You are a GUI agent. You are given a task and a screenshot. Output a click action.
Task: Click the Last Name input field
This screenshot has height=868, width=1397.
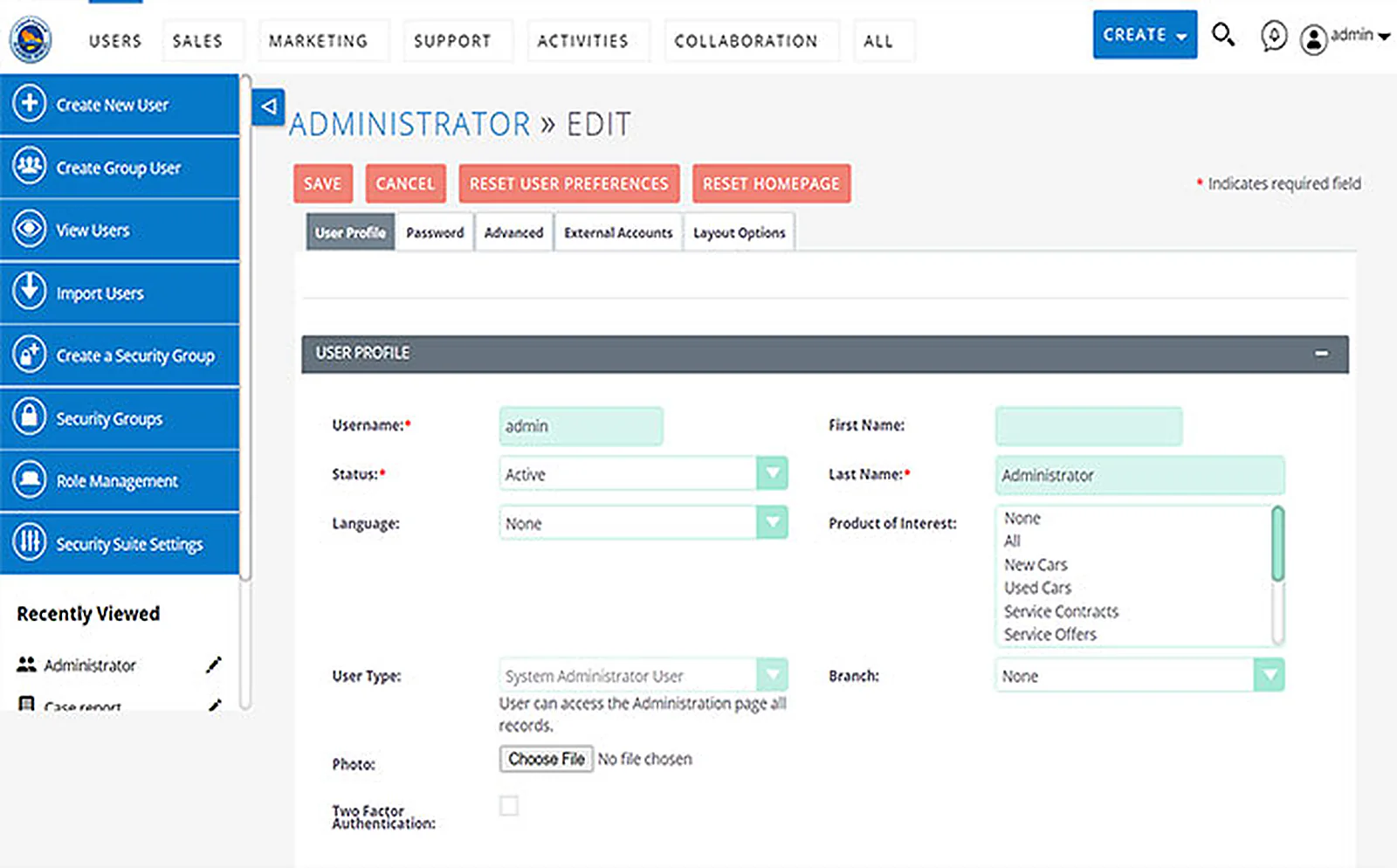click(1139, 475)
